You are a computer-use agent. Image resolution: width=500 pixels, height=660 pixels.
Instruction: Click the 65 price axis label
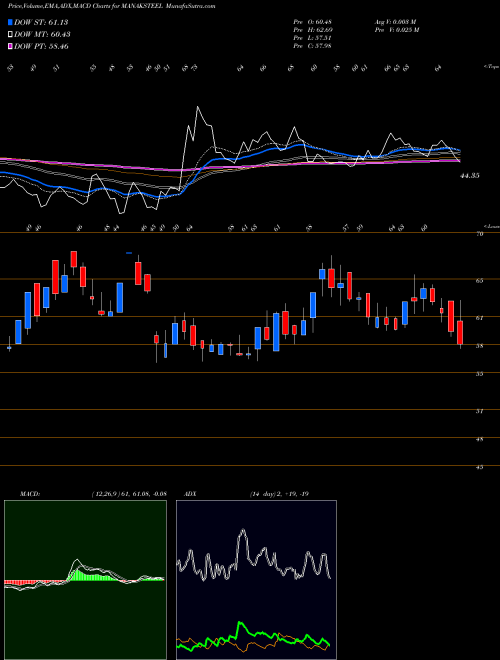(479, 281)
